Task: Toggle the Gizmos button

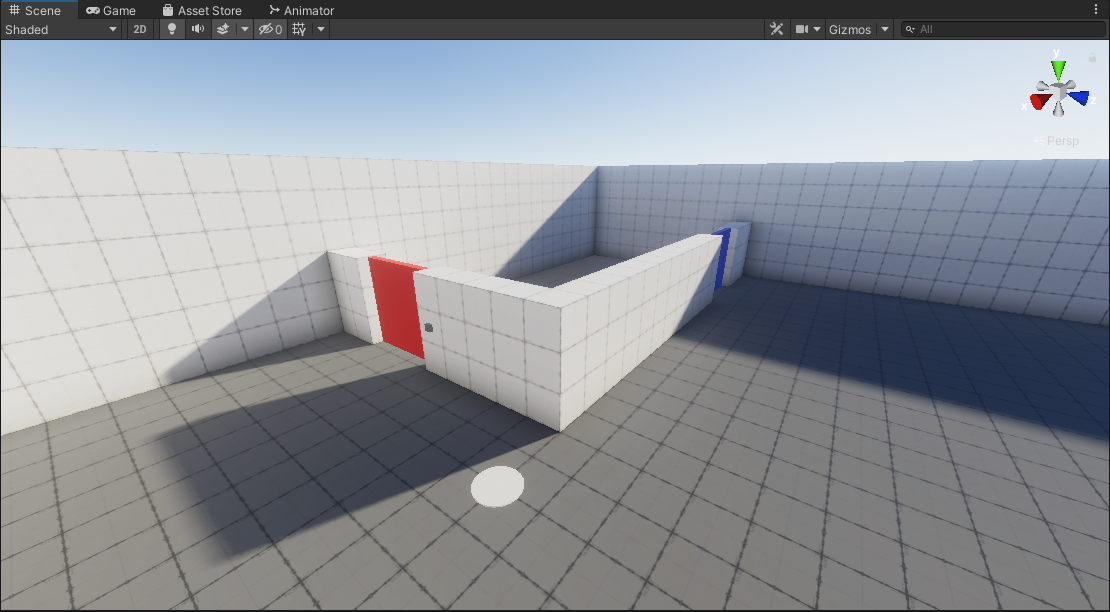Action: pos(850,29)
